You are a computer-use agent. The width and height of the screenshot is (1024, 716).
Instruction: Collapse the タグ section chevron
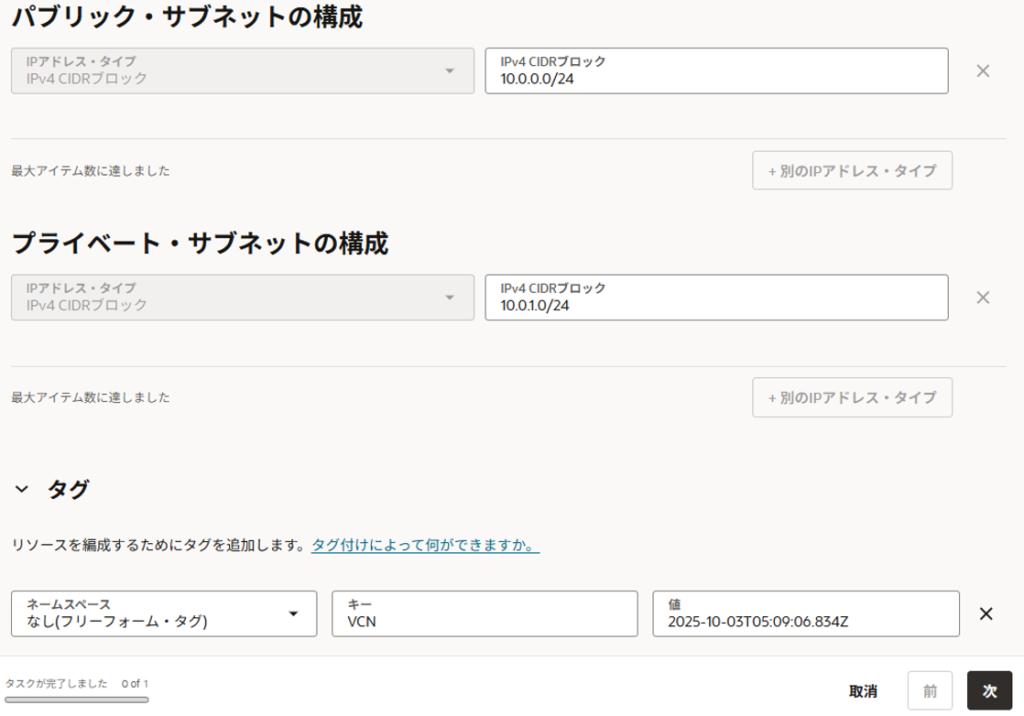[x=21, y=490]
